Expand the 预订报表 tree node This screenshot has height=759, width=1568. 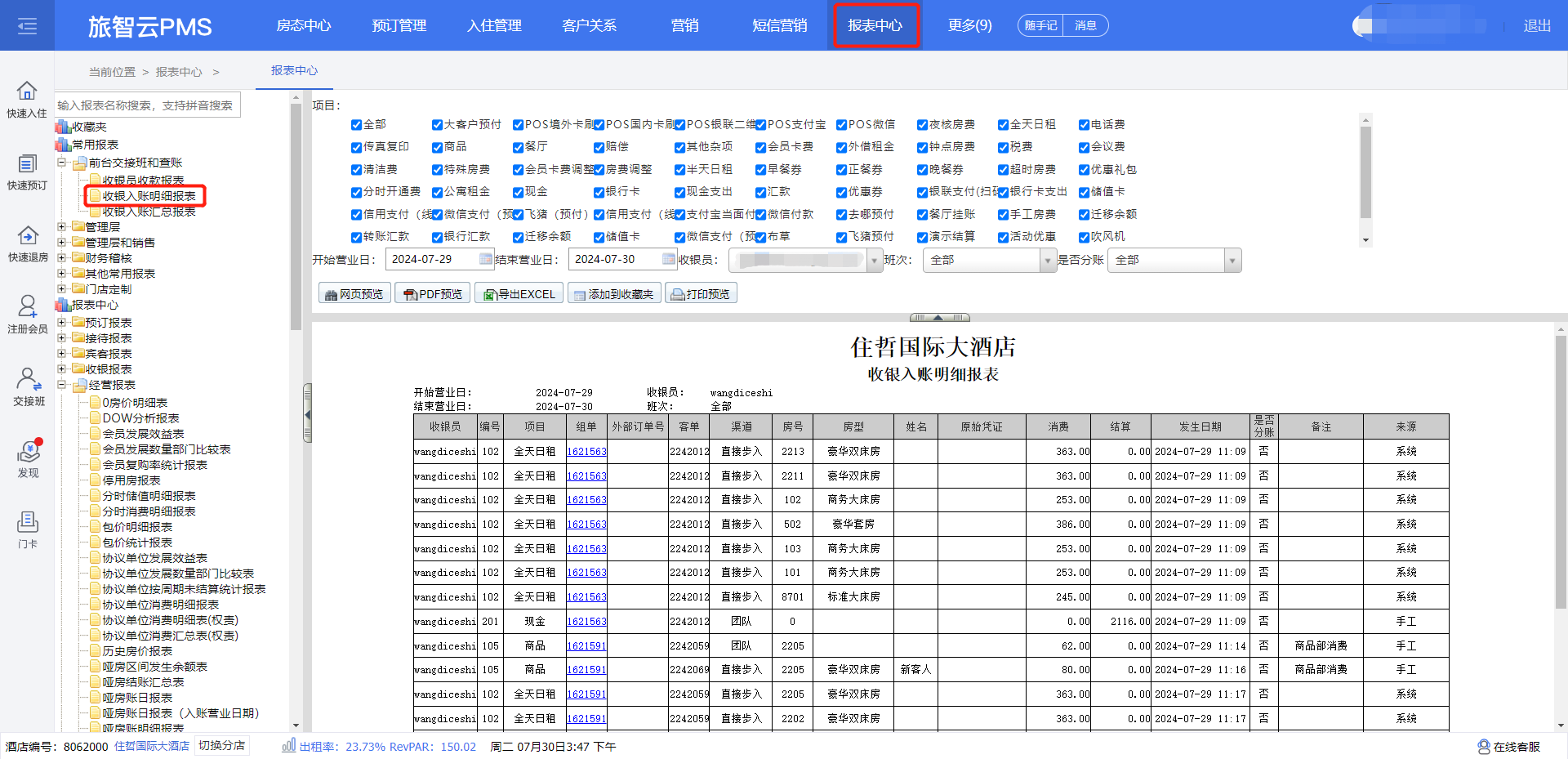point(61,322)
